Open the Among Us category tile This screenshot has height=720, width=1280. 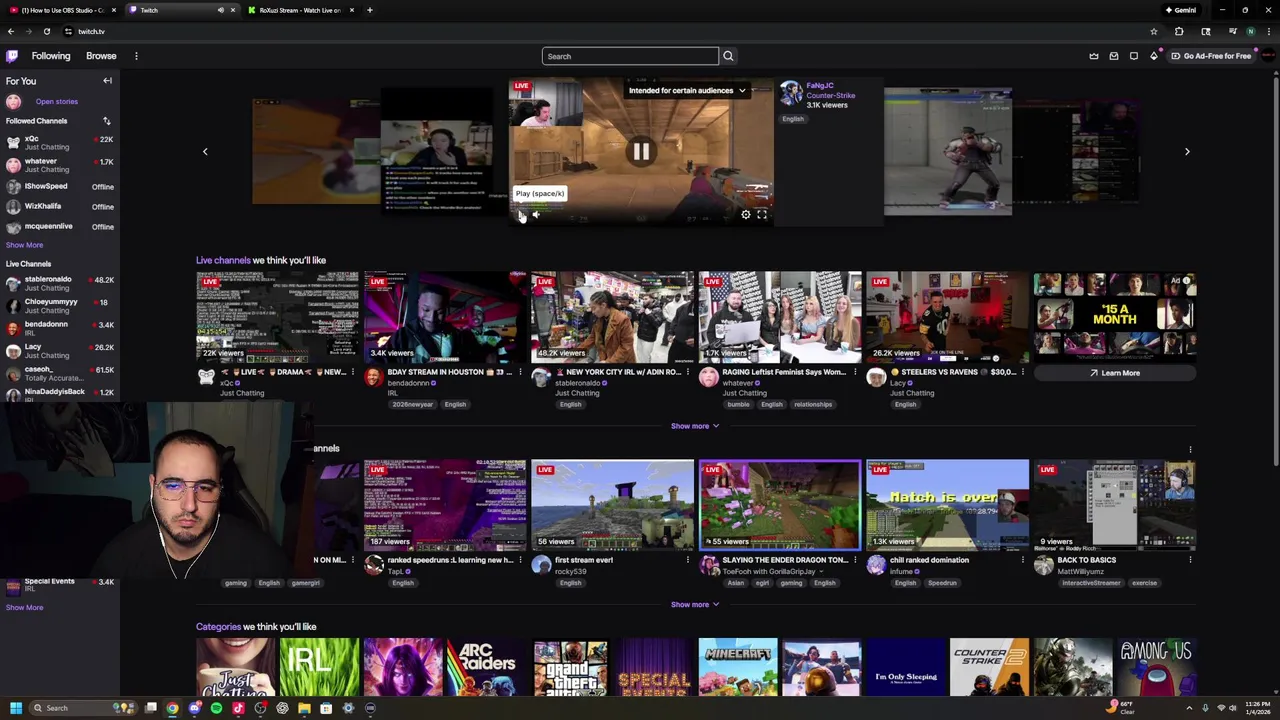[x=1156, y=667]
